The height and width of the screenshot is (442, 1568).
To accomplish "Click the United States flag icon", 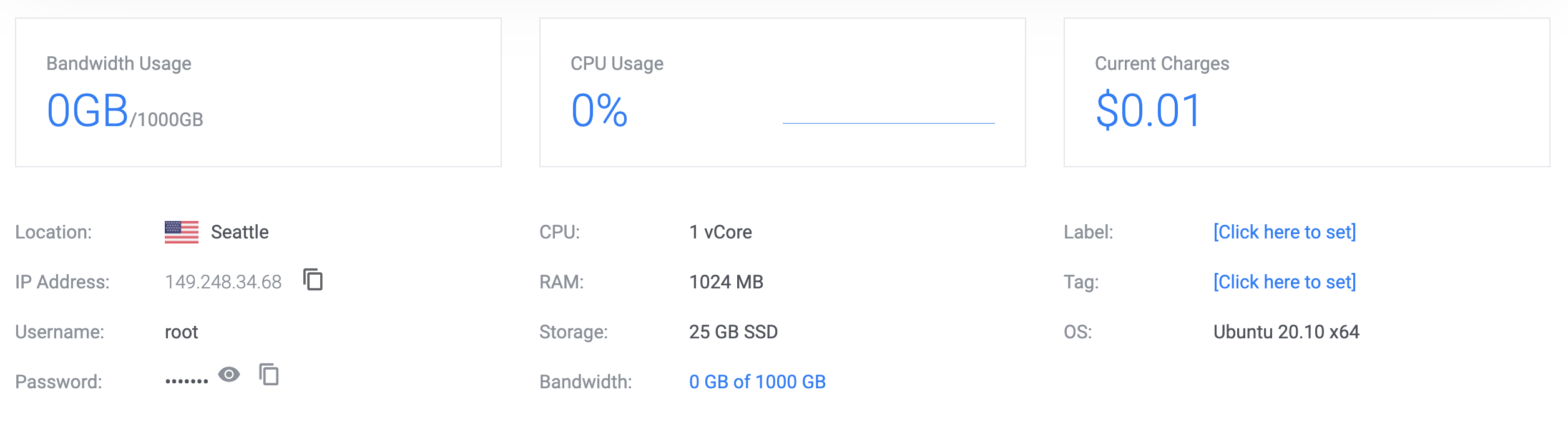I will pos(182,232).
